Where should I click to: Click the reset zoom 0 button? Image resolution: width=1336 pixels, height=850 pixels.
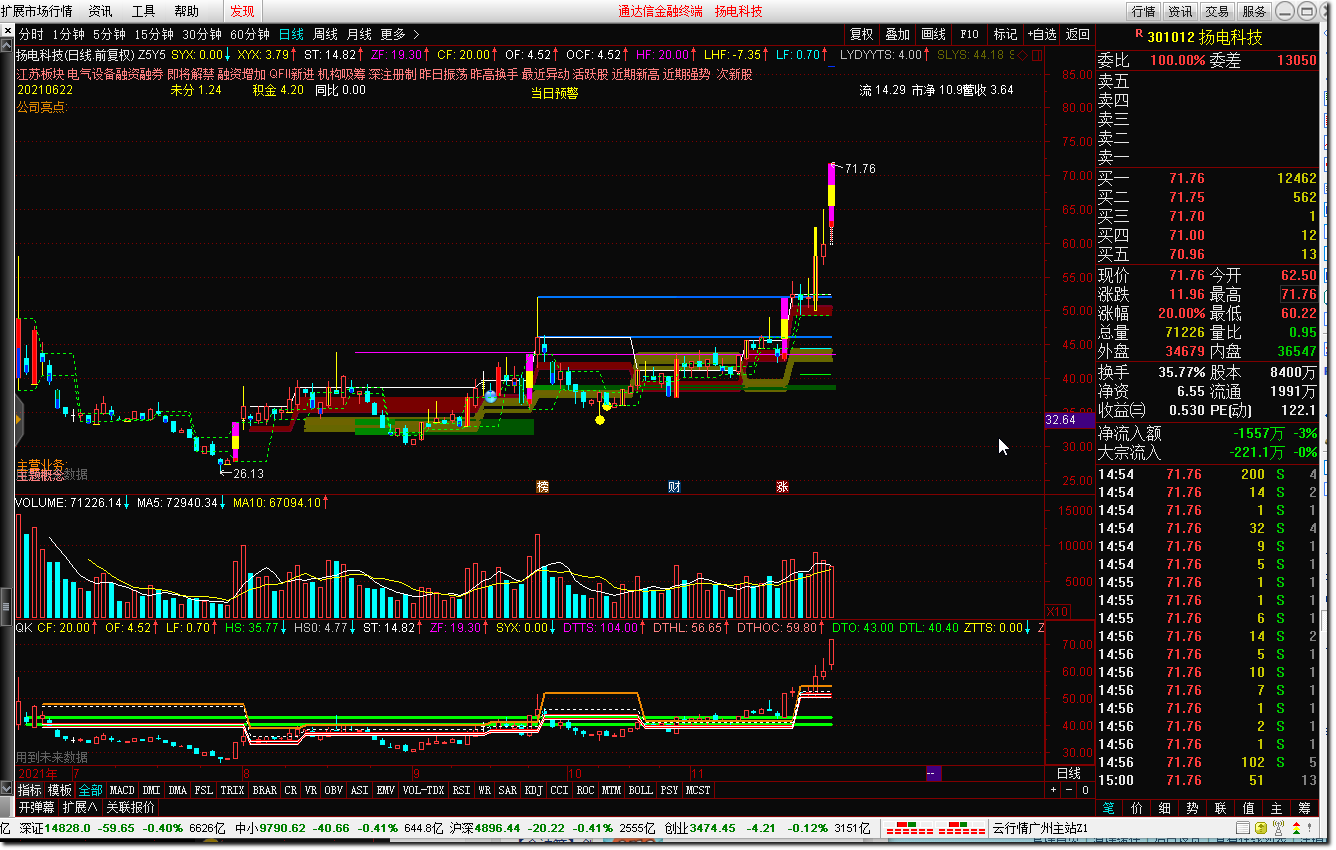pyautogui.click(x=1085, y=790)
